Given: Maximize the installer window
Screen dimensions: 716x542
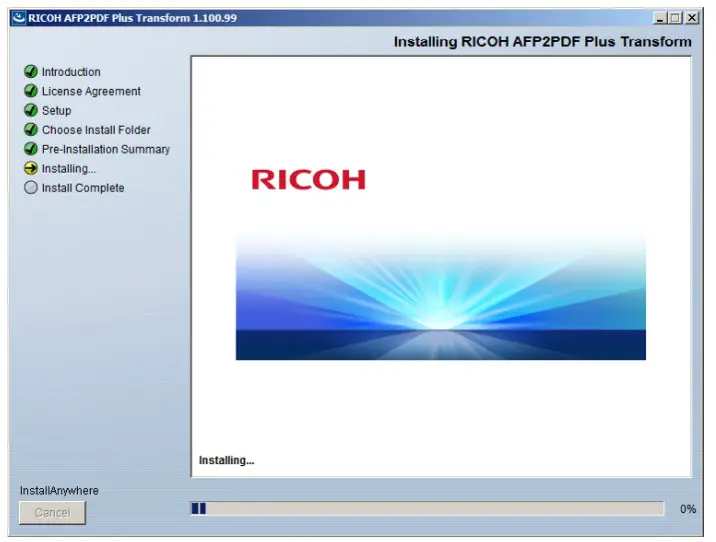Looking at the screenshot, I should 675,18.
